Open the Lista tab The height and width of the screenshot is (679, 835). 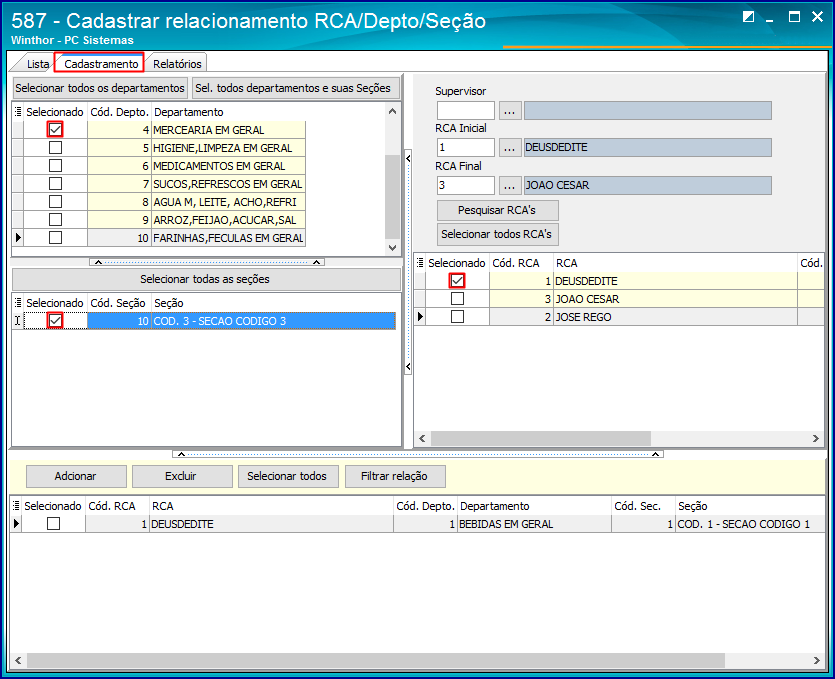point(37,64)
